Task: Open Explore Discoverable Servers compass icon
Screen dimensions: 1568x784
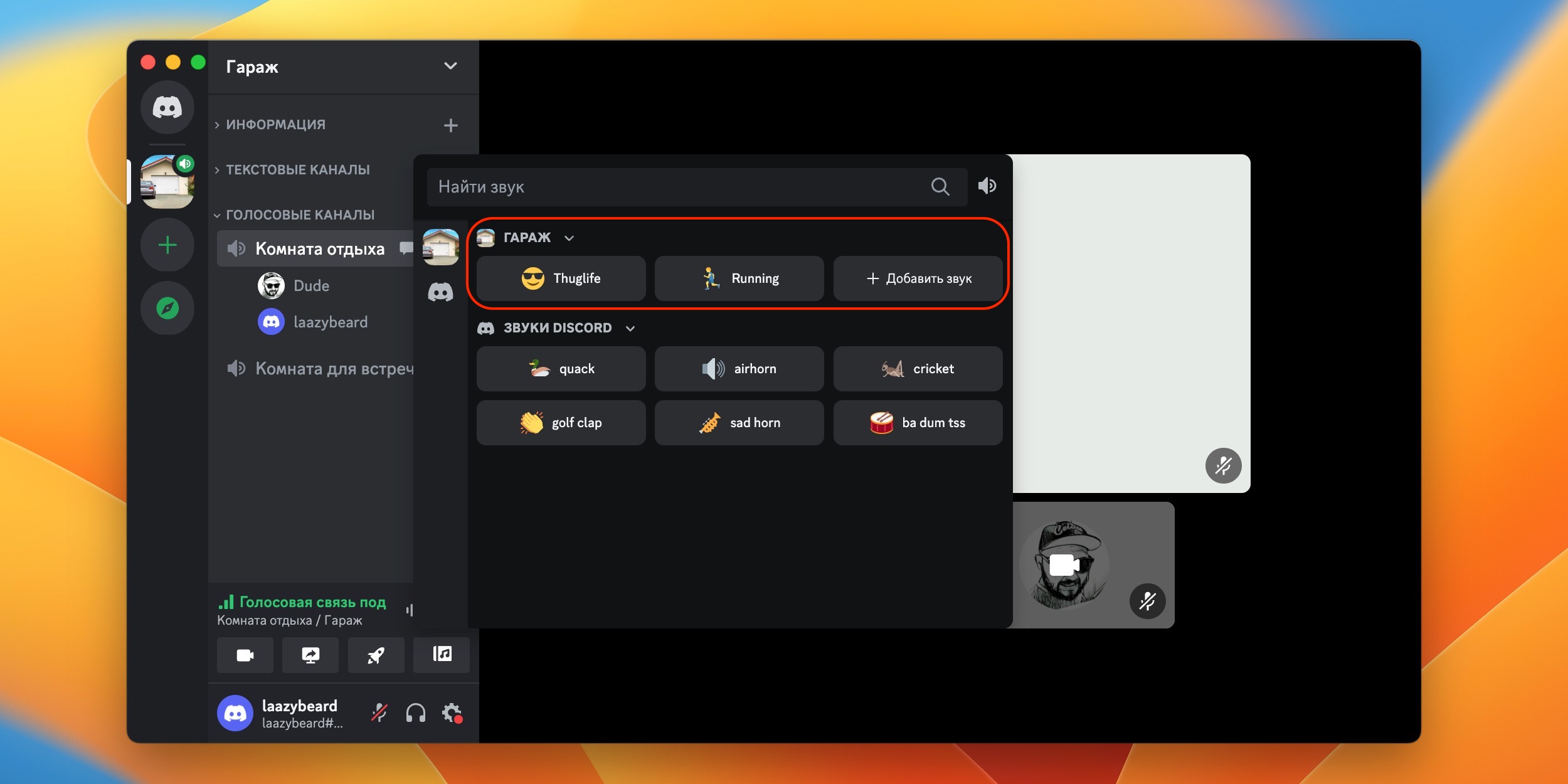Action: (x=167, y=308)
